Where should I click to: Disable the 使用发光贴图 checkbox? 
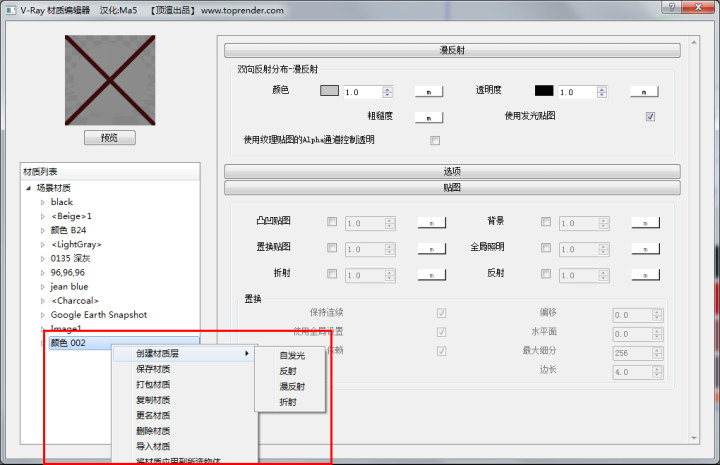coord(650,116)
